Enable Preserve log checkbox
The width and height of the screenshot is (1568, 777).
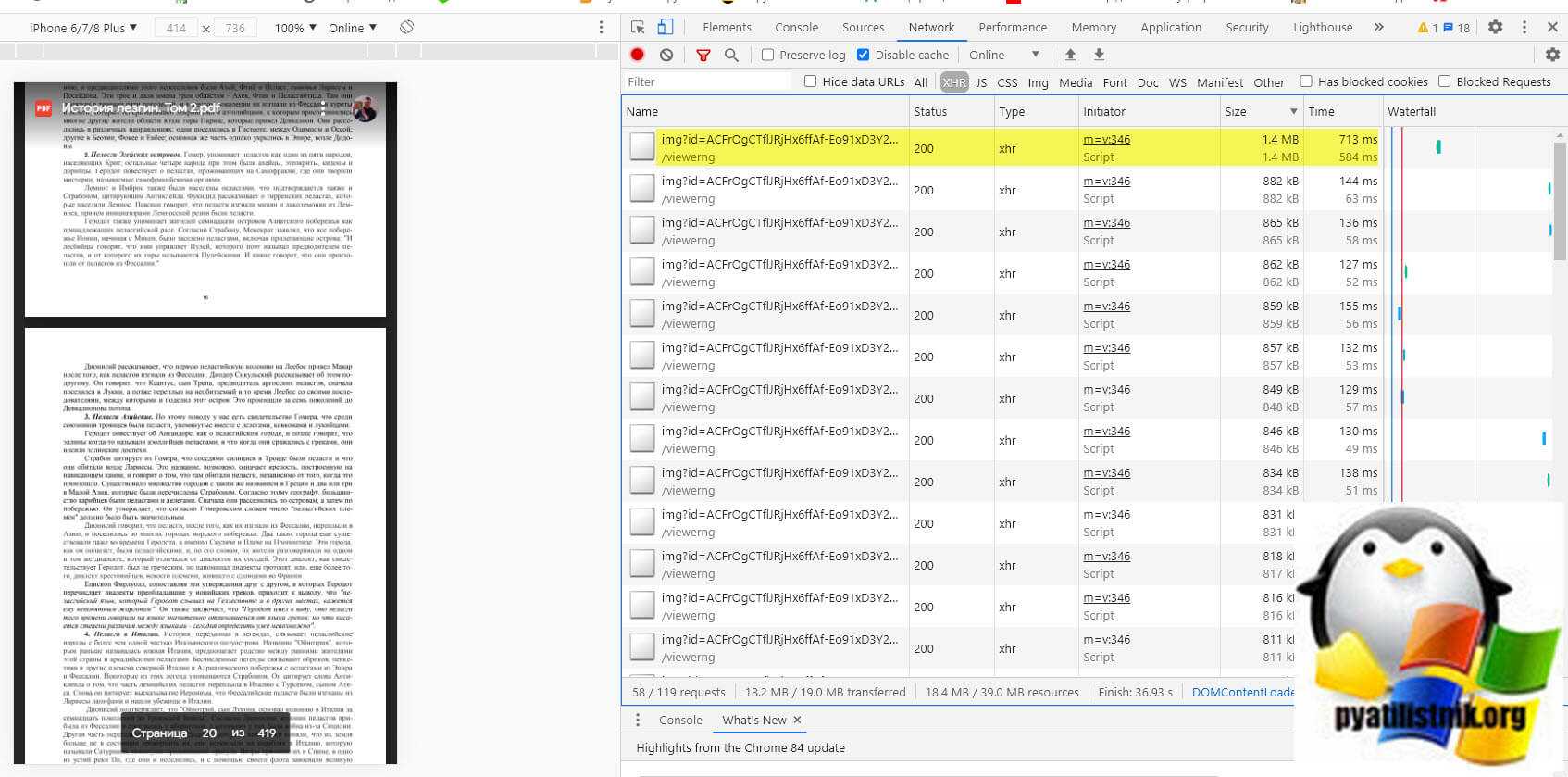768,56
